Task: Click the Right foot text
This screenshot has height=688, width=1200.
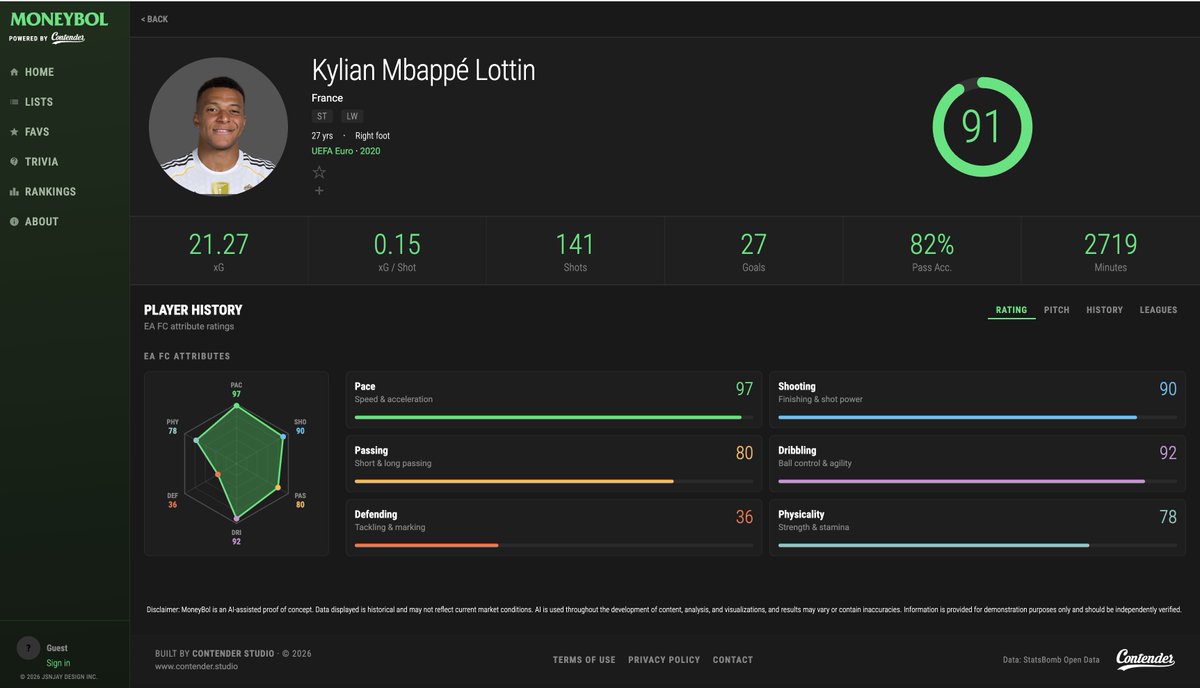Action: pyautogui.click(x=372, y=135)
